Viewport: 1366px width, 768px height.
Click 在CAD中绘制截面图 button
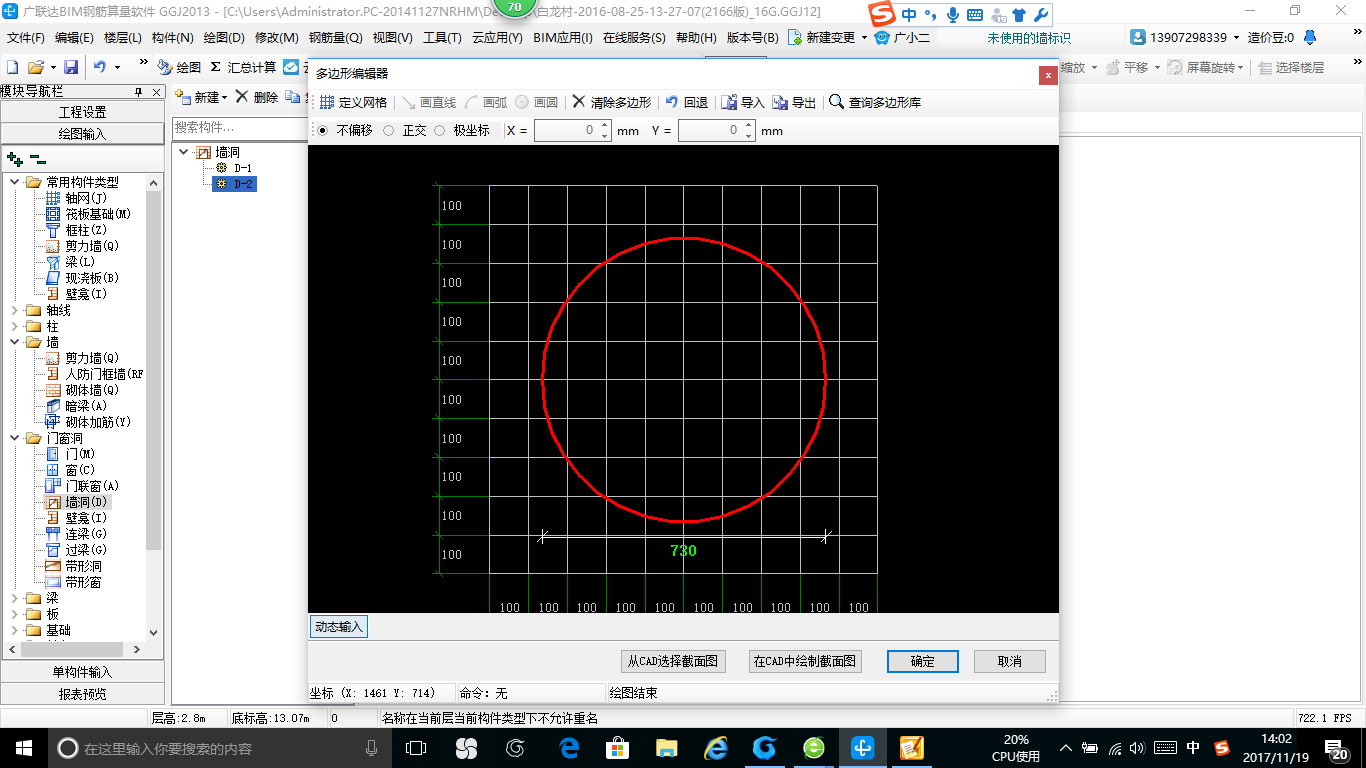tap(805, 661)
